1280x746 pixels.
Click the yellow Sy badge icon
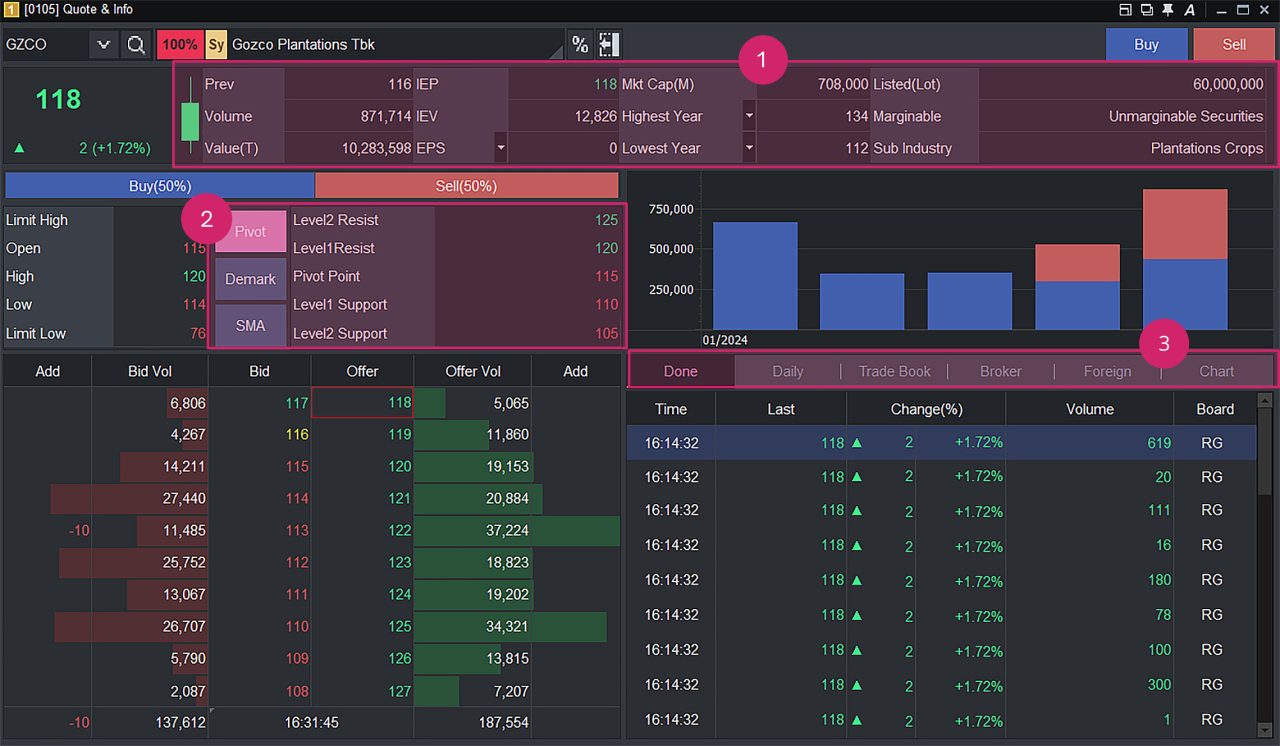click(x=216, y=45)
